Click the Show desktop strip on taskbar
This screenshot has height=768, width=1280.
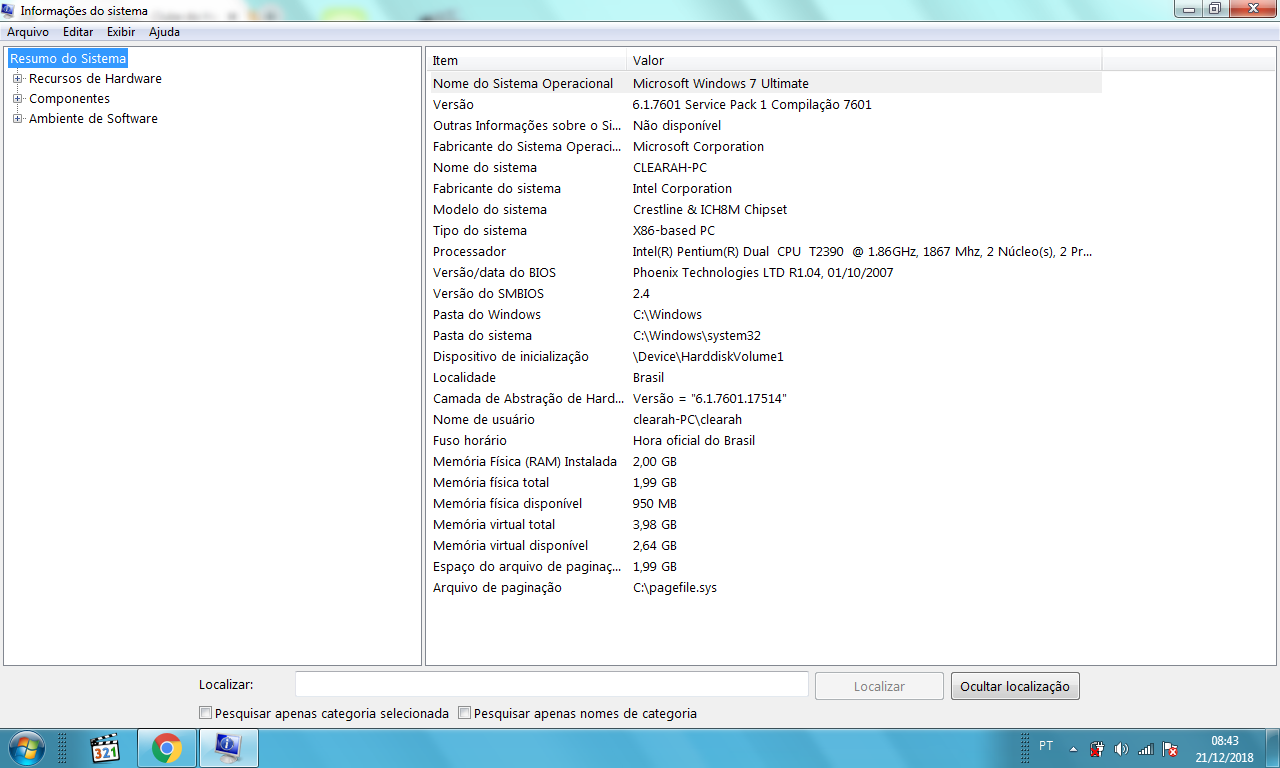pyautogui.click(x=1273, y=748)
